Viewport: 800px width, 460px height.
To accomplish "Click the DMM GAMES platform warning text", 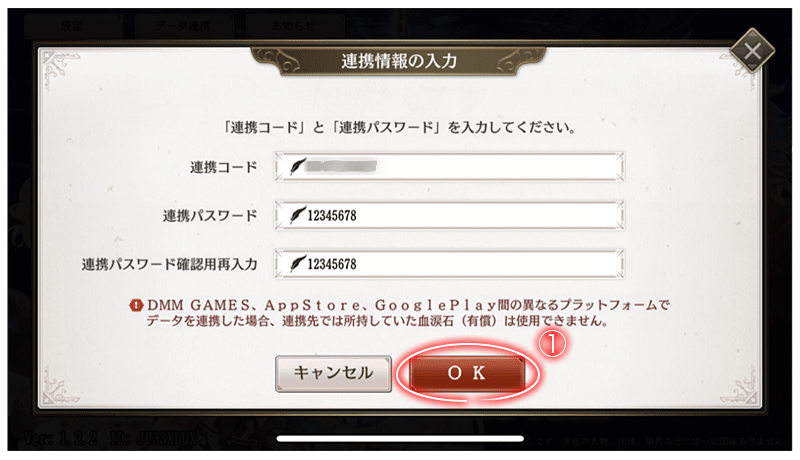I will 399,313.
